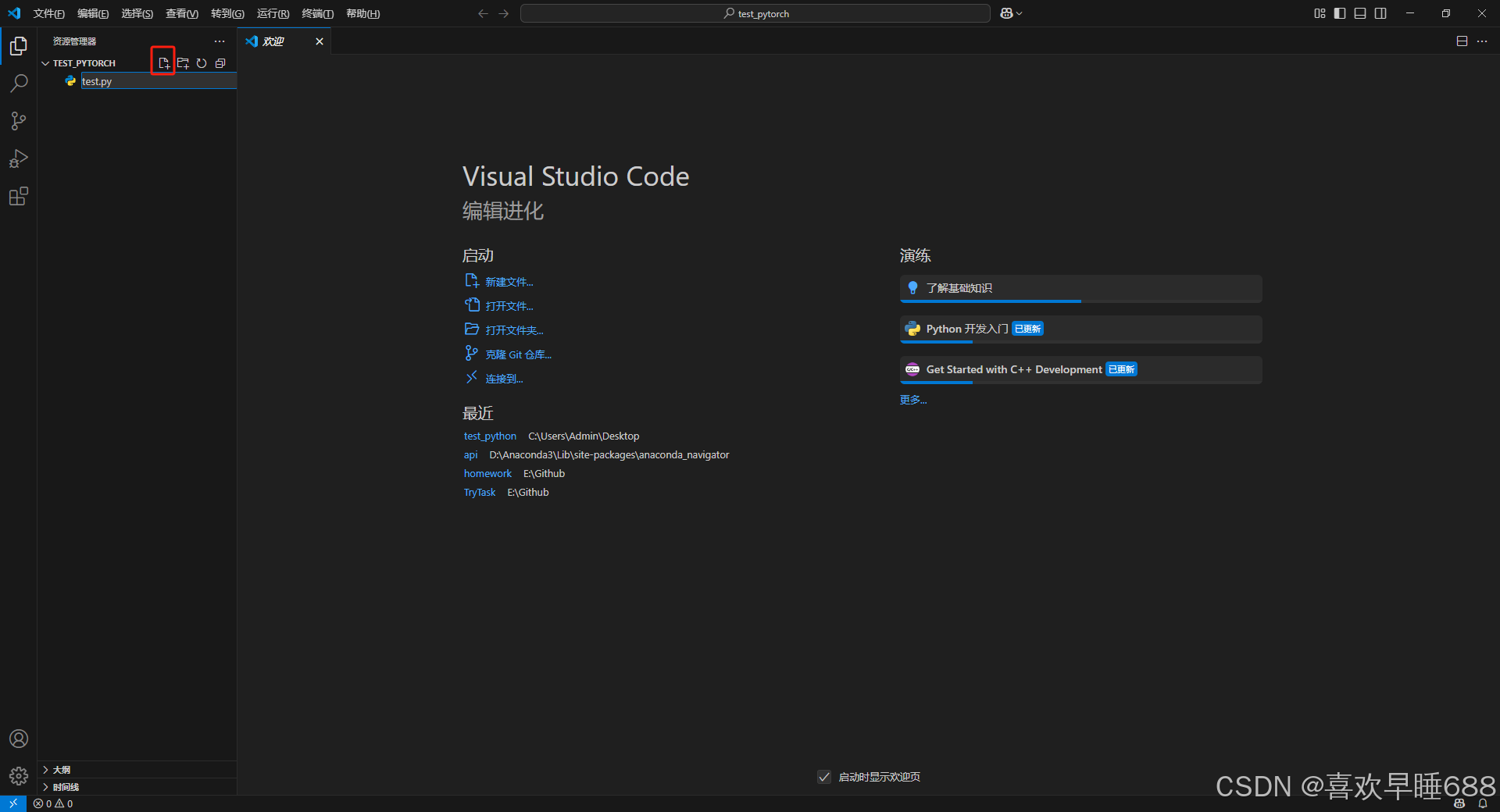Open the Extensions view
The image size is (1500, 812).
(18, 196)
